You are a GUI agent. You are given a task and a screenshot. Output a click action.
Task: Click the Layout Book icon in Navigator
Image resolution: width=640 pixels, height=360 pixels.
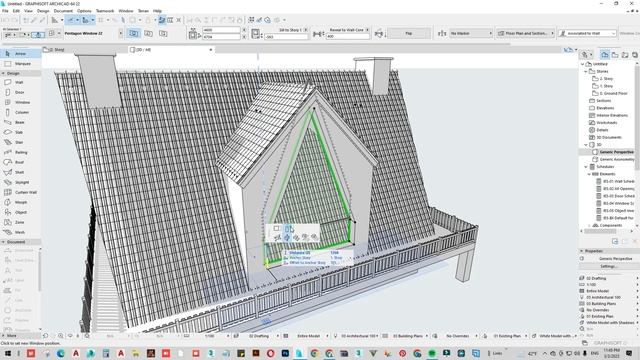624,55
